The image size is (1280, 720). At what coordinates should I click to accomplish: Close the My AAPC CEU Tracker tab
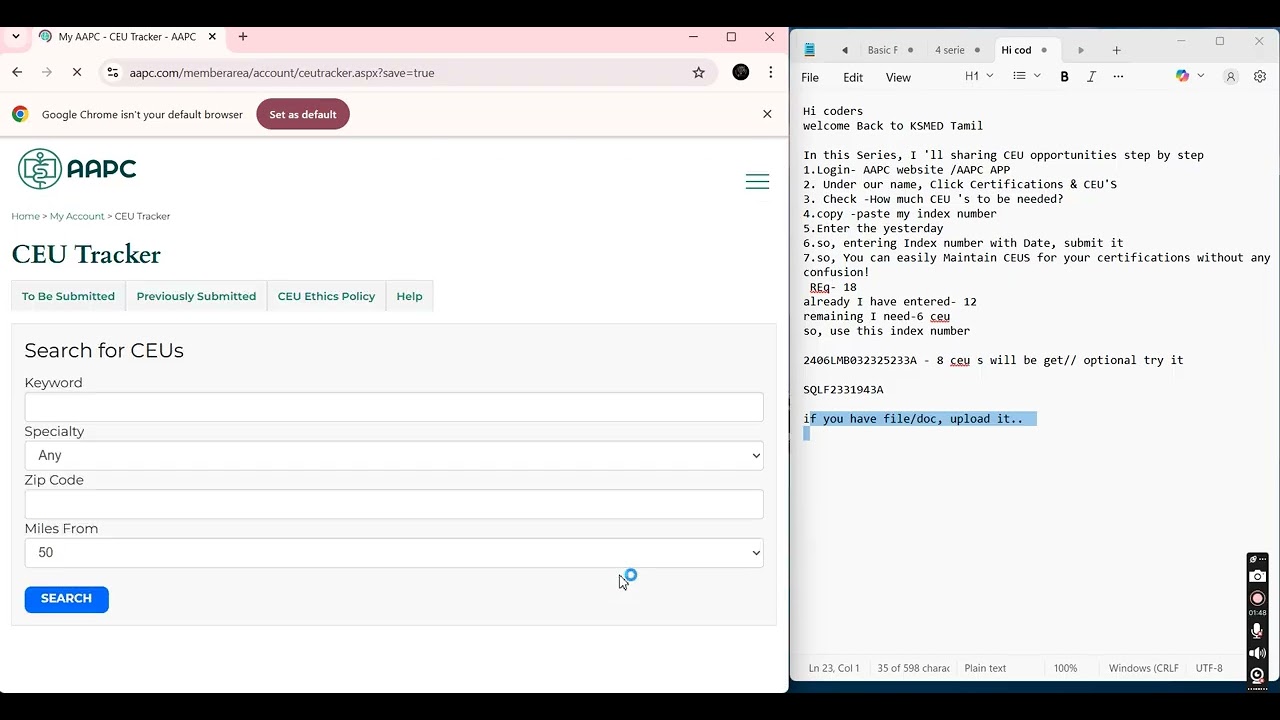pos(212,37)
